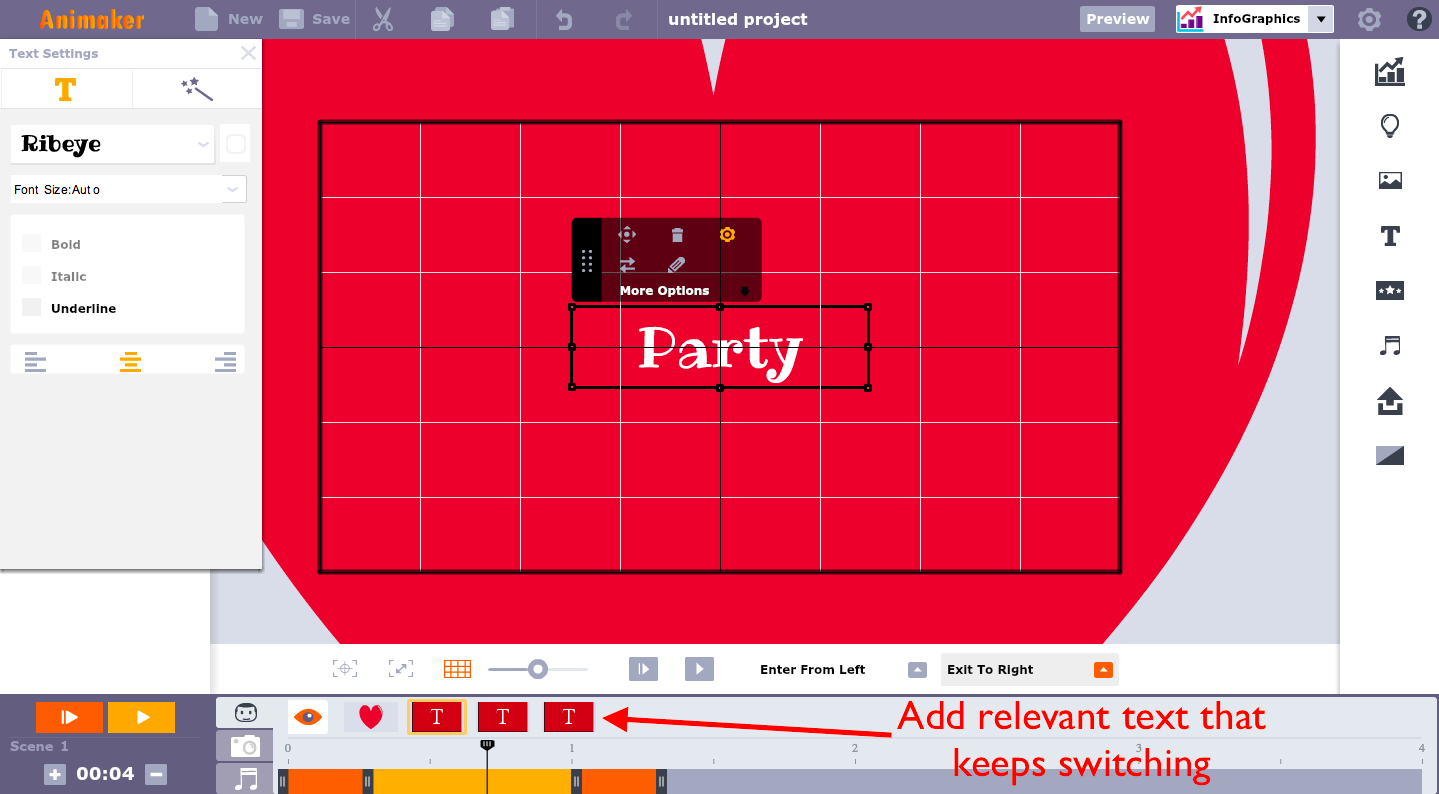Open the text T library icon

click(1389, 236)
